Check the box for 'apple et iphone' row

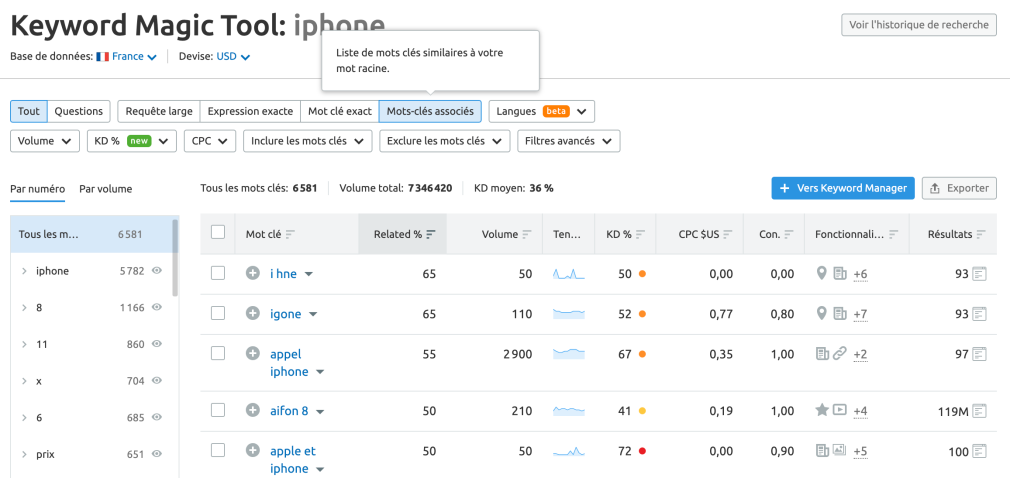tap(218, 450)
